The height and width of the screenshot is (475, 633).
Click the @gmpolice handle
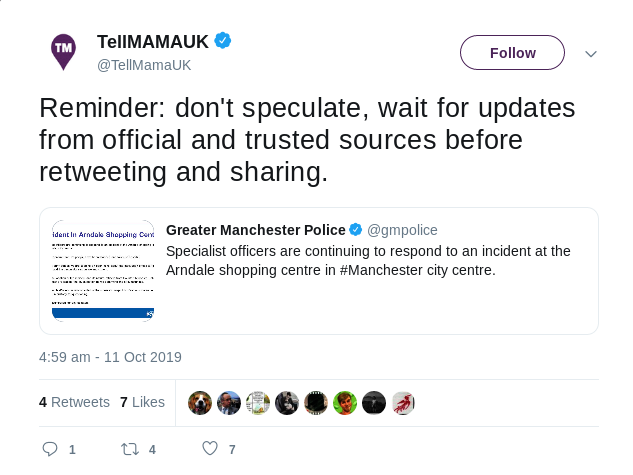402,230
